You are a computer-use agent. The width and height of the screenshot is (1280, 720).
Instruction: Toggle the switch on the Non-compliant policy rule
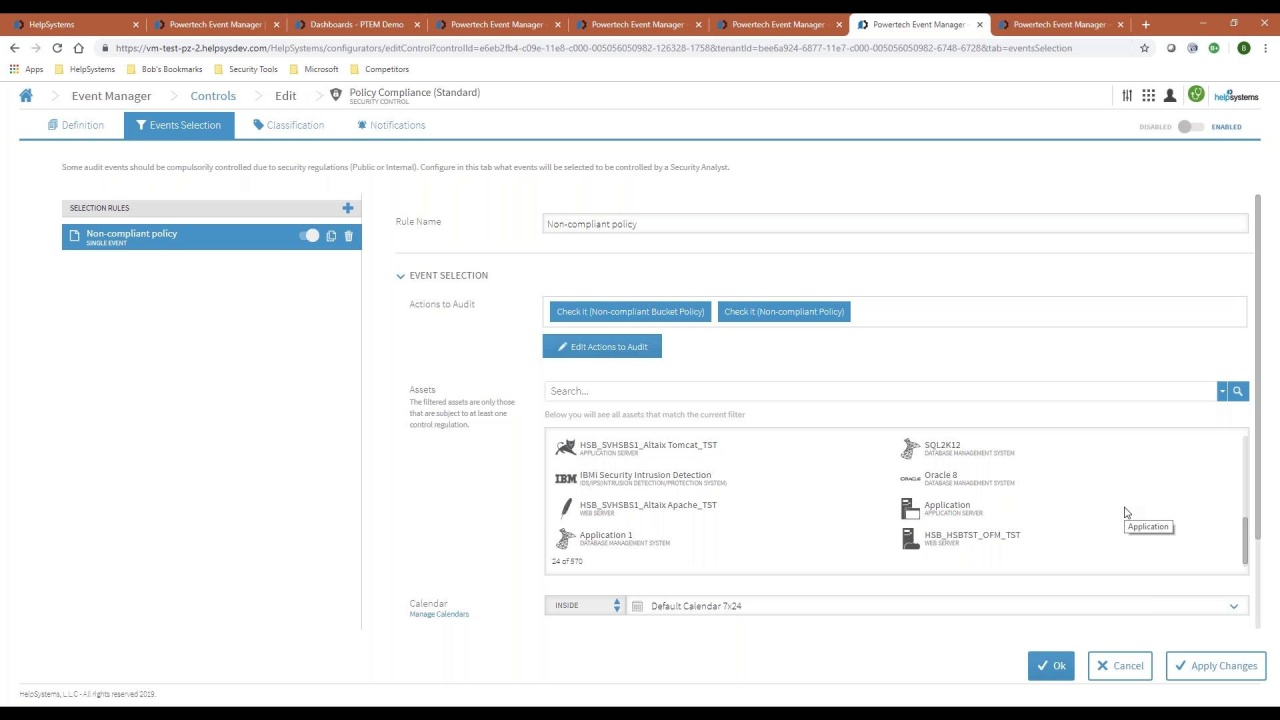(310, 236)
